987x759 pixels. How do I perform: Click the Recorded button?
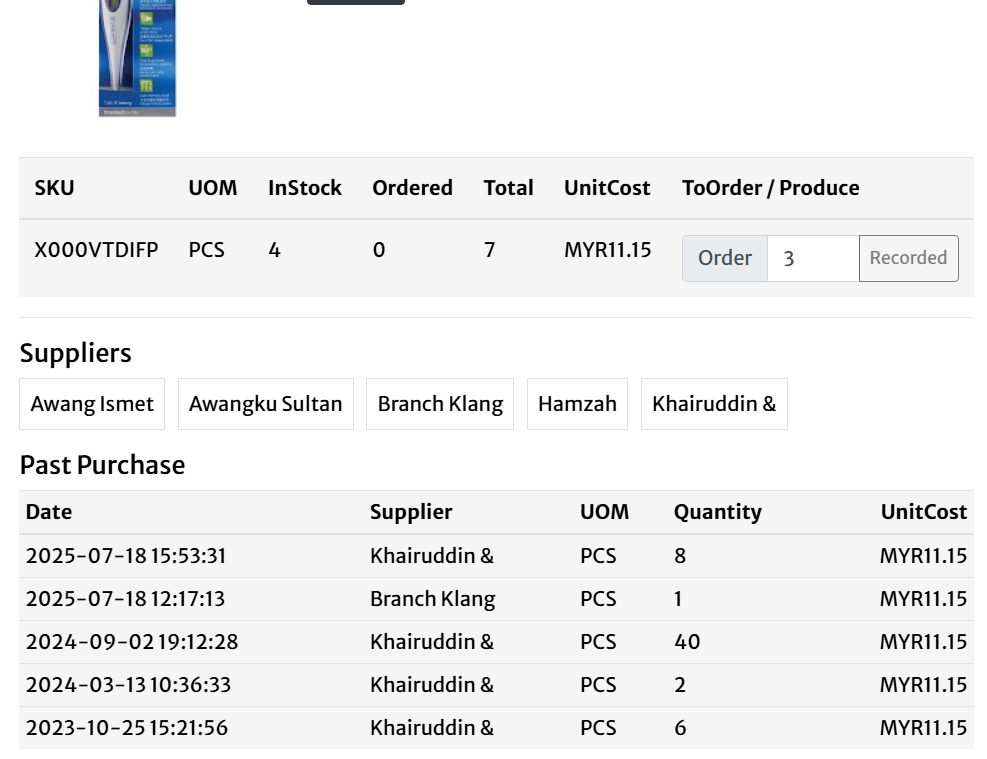[908, 258]
